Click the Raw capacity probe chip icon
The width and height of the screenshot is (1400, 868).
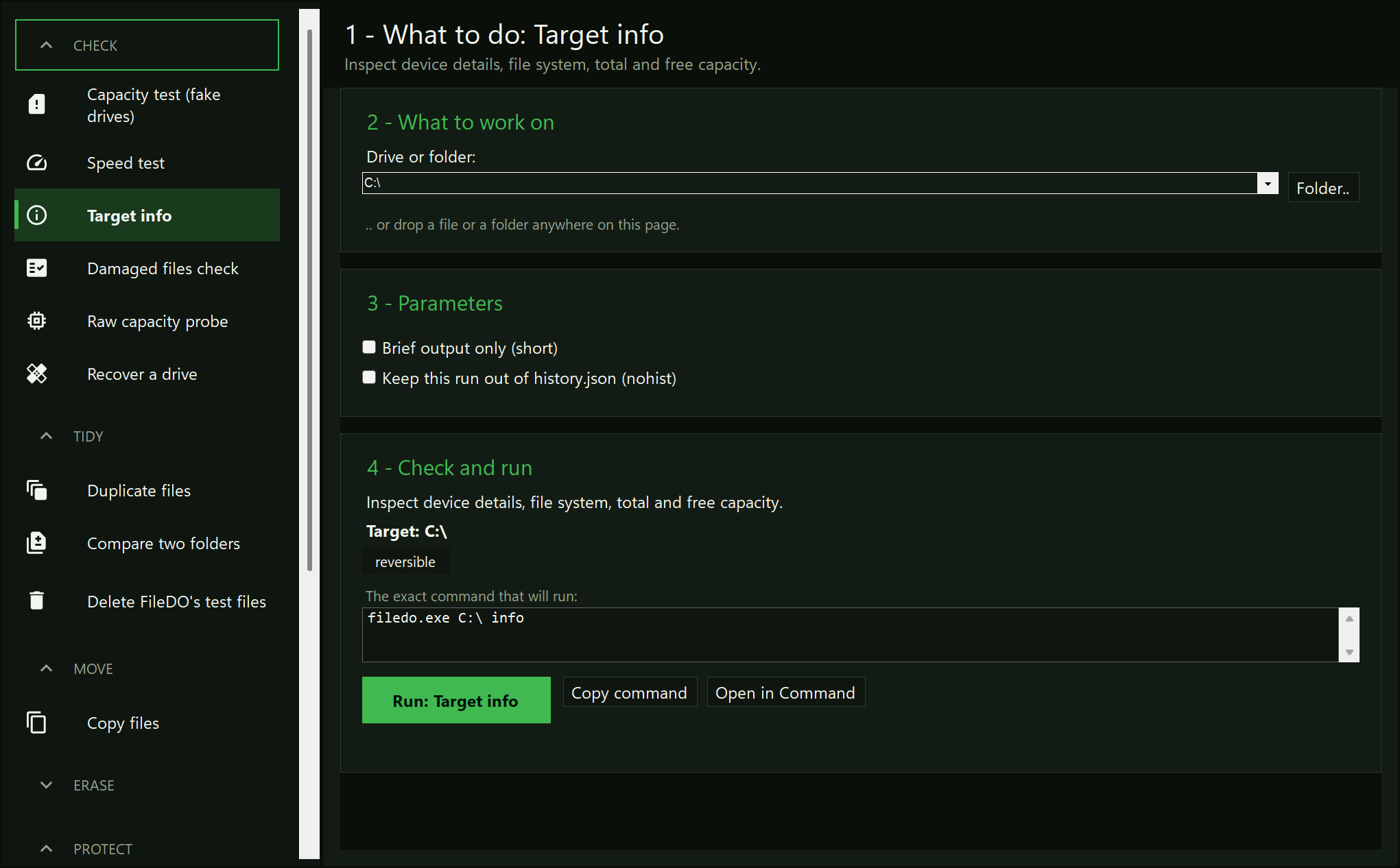coord(37,321)
